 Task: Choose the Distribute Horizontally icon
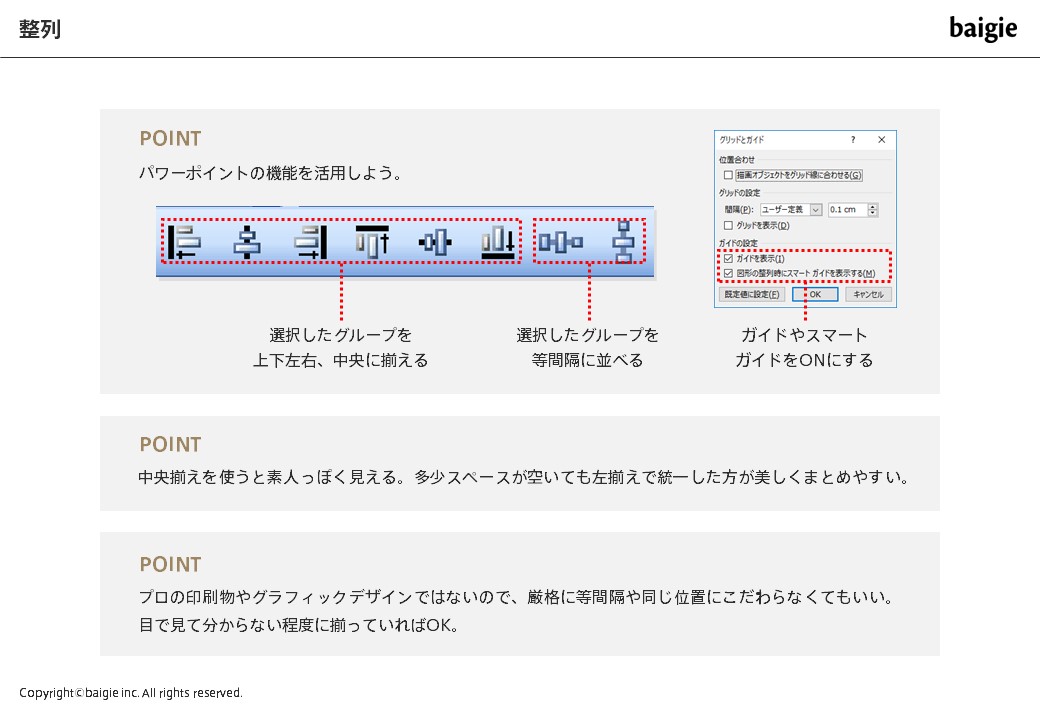[x=560, y=242]
